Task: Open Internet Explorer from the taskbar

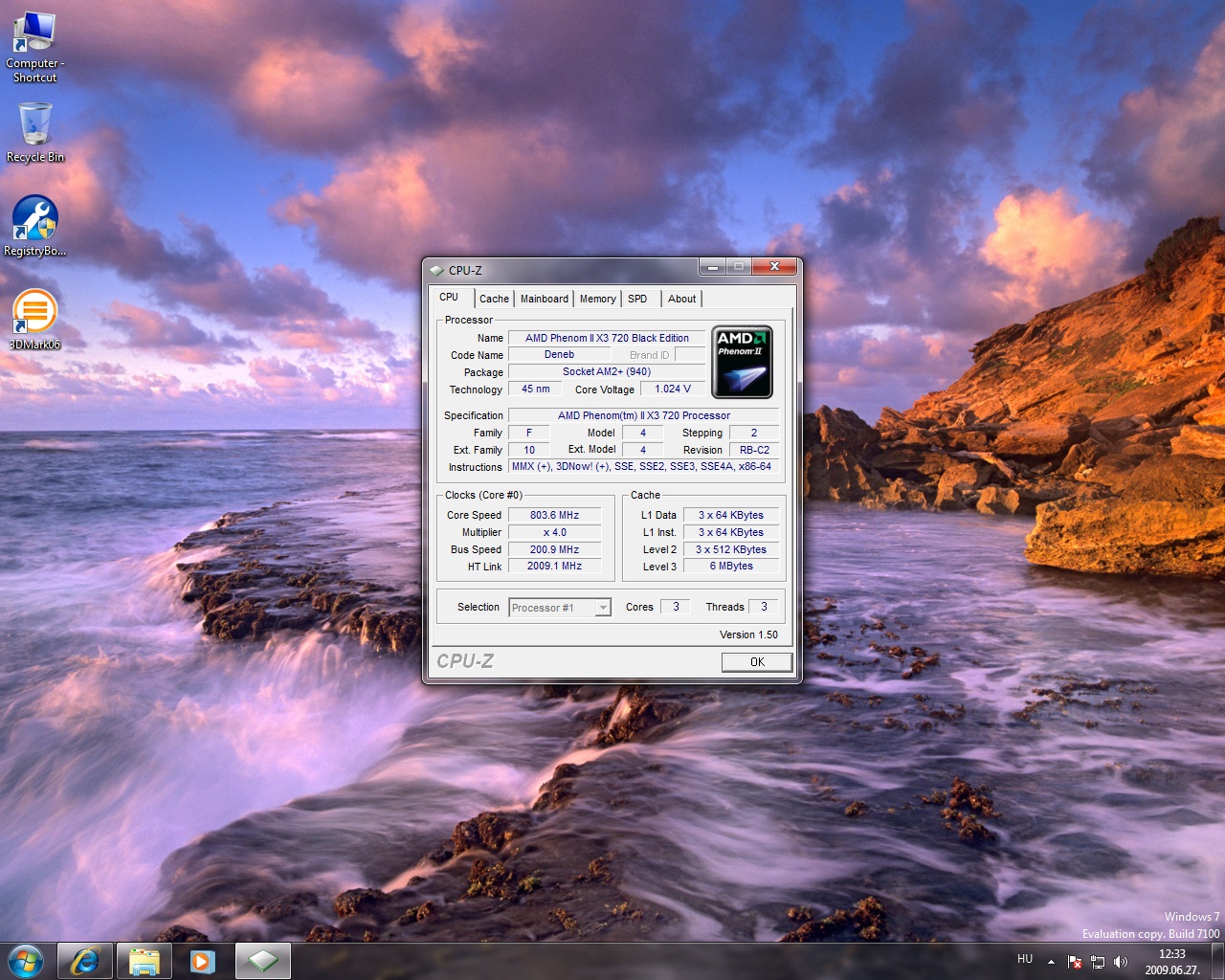Action: coord(85,961)
